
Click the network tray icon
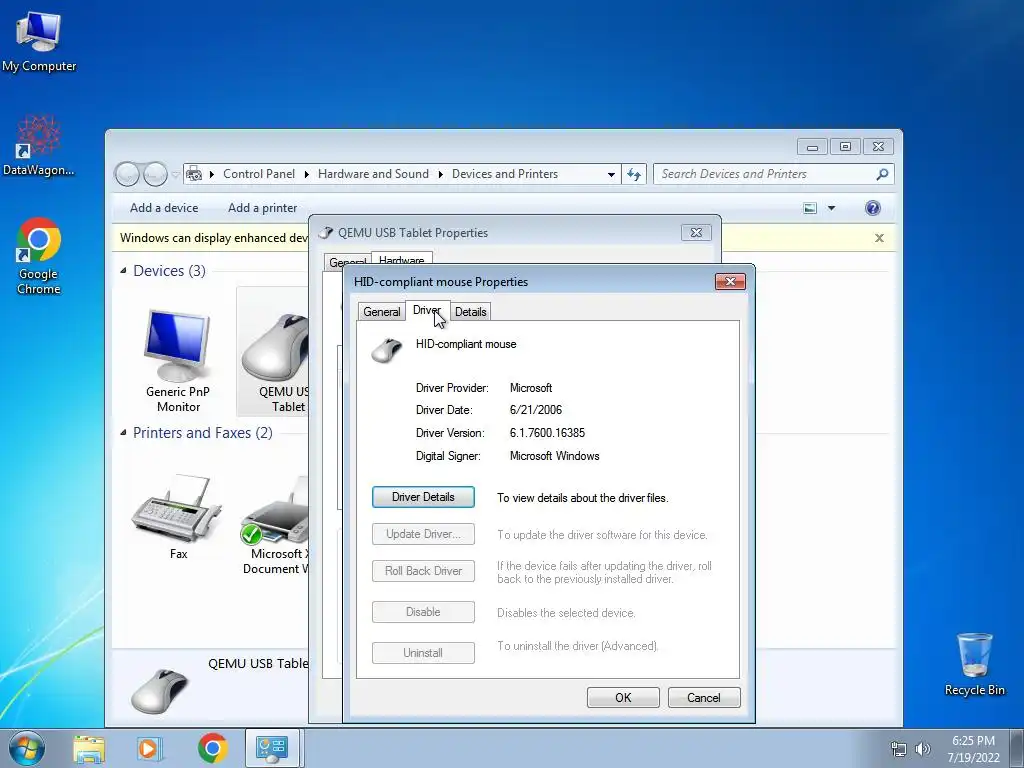click(x=899, y=749)
